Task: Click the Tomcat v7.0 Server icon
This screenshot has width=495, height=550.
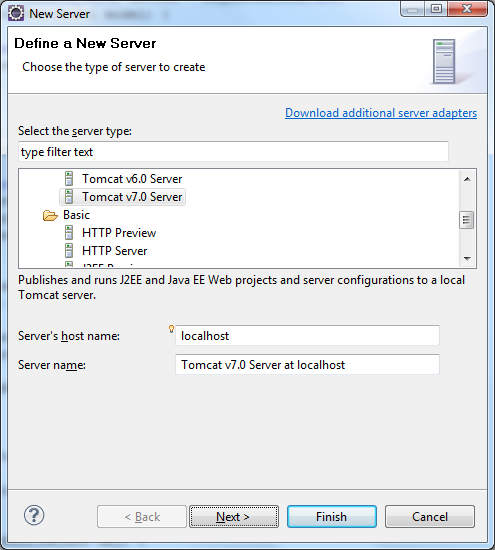Action: 69,197
